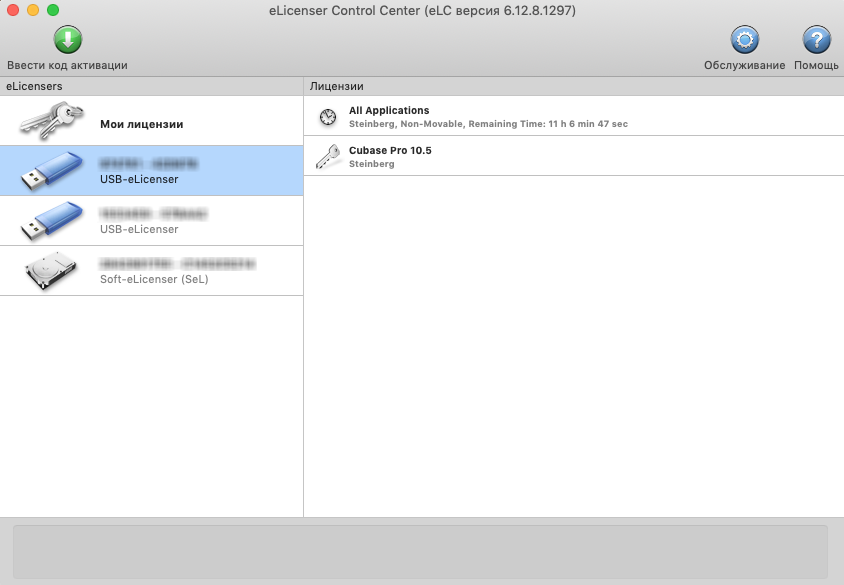
Task: Select the keys icon for Мои лицензии
Action: coord(52,121)
